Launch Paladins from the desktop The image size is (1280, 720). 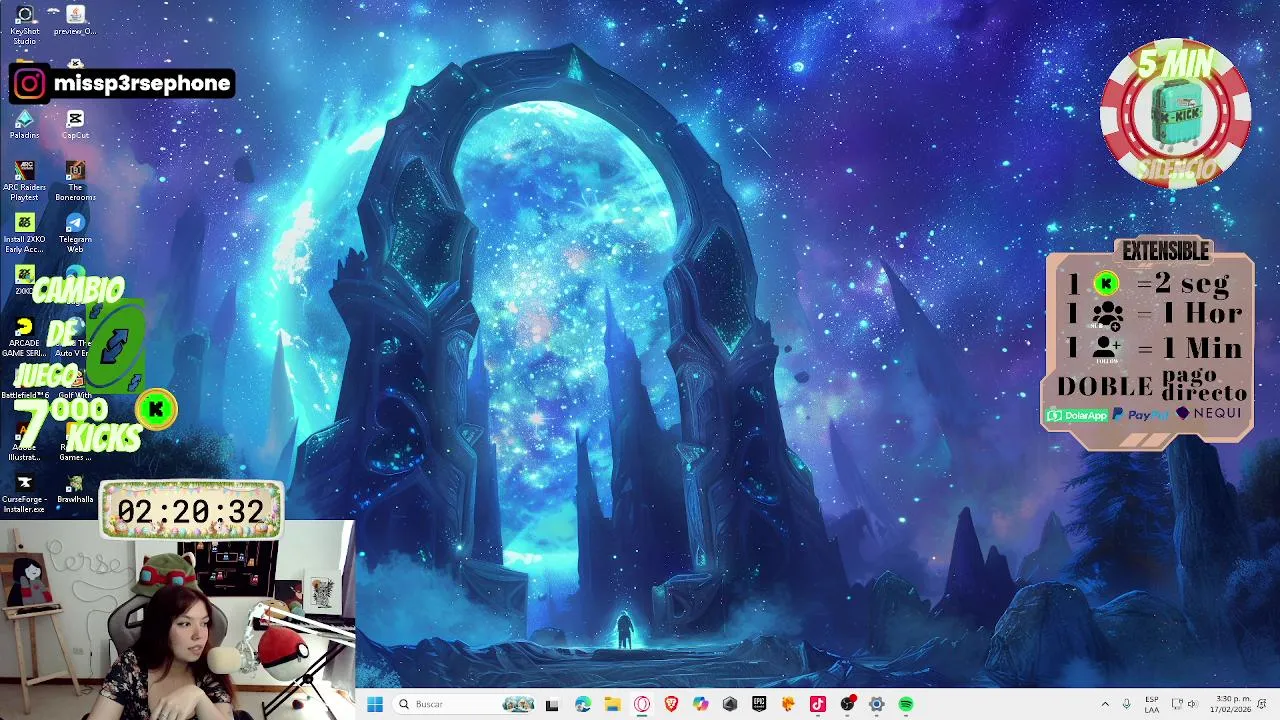(25, 124)
